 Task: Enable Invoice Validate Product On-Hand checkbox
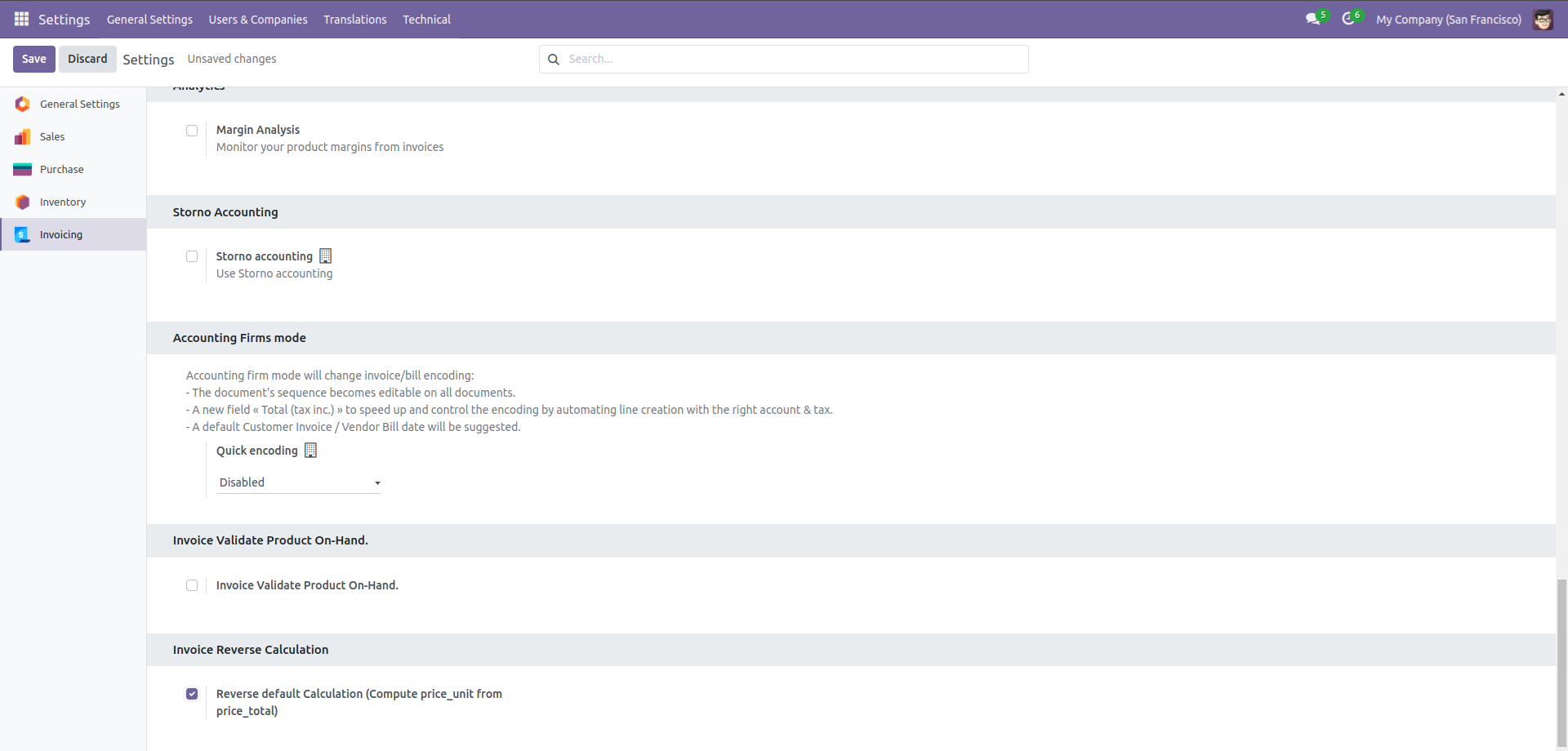[192, 585]
